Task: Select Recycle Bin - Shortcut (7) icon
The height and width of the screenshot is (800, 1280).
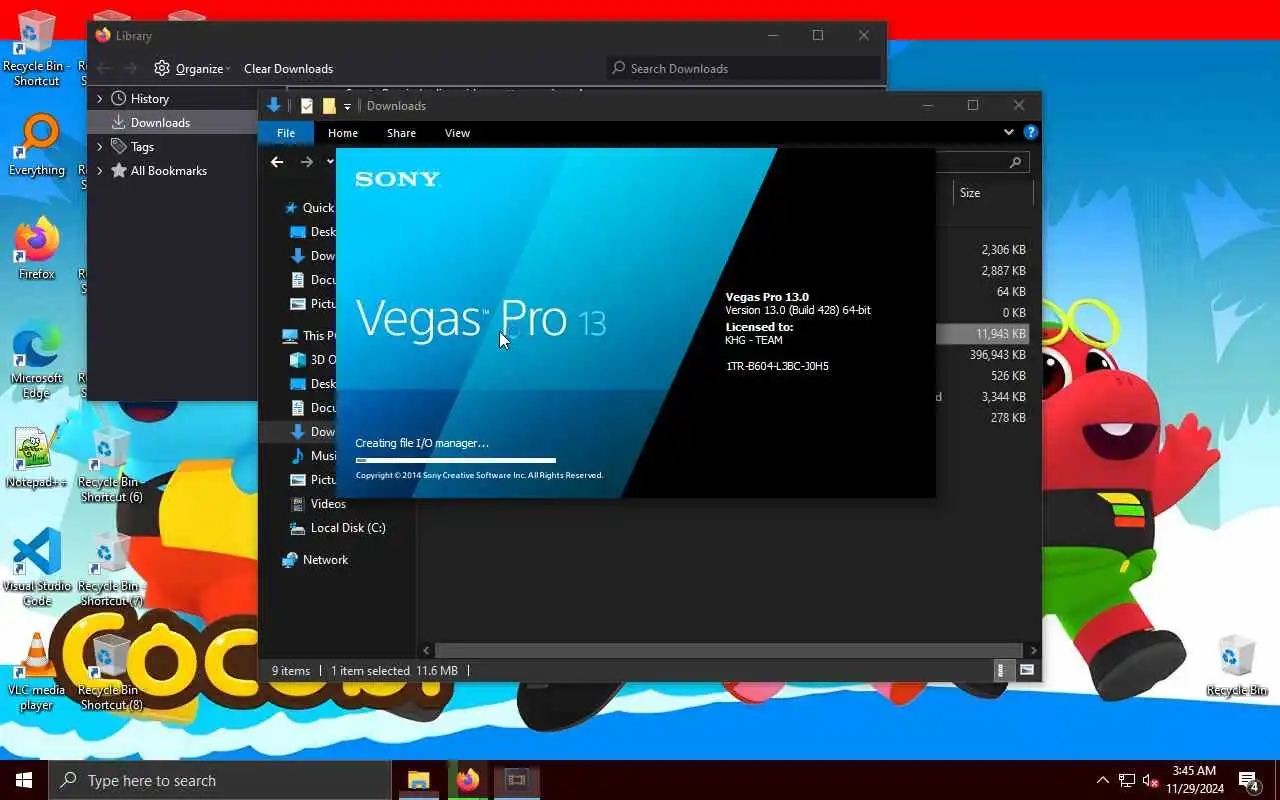Action: 111,568
